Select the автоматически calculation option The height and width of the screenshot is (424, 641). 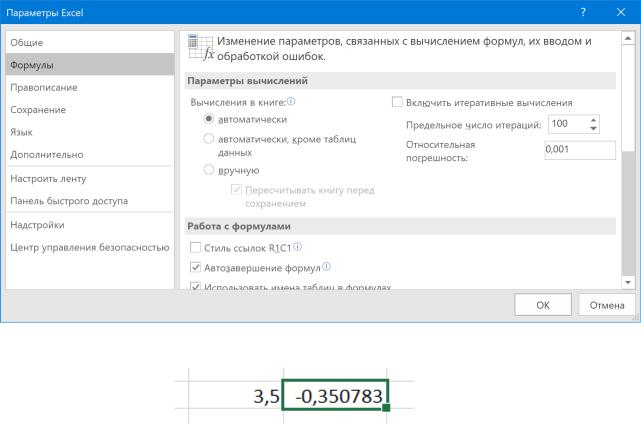(x=208, y=119)
